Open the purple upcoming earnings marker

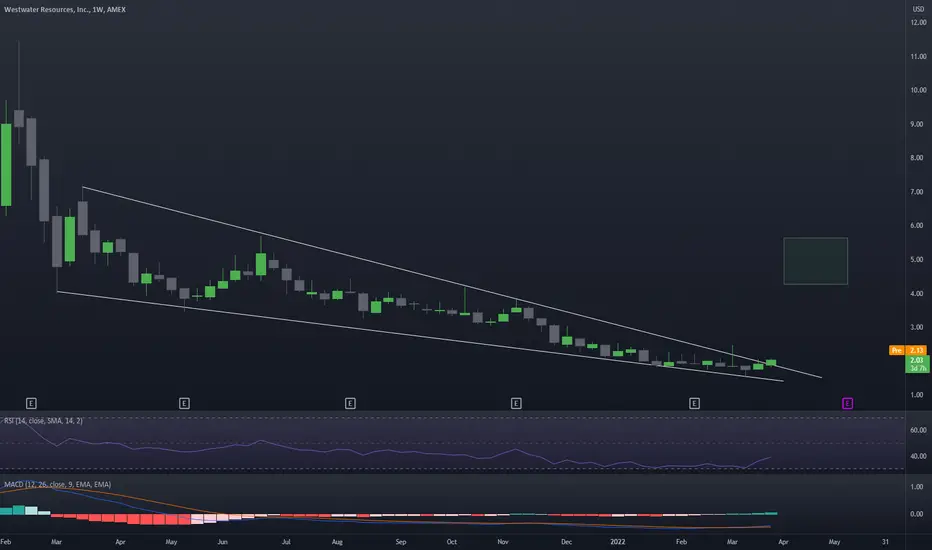pos(848,404)
